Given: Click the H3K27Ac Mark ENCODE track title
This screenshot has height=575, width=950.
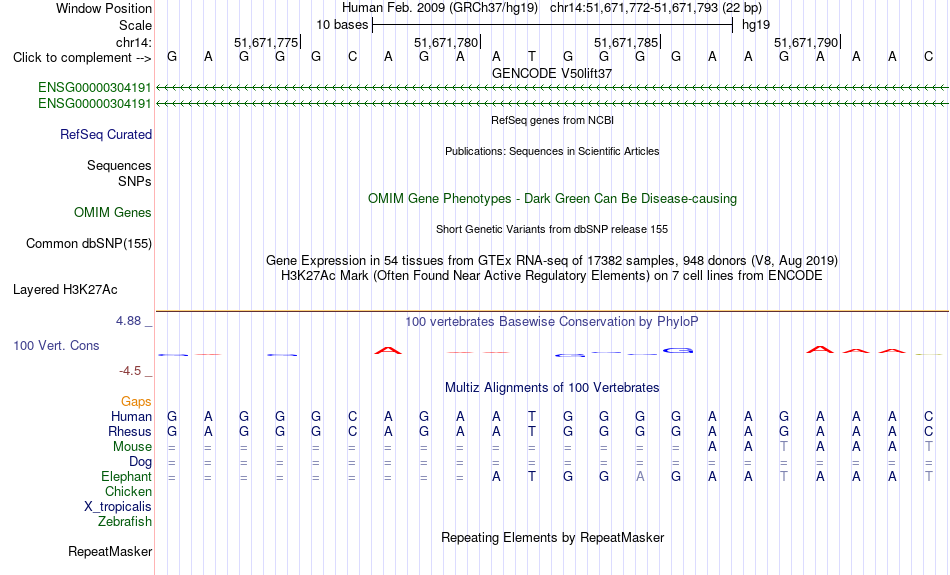Looking at the screenshot, I should 552,276.
